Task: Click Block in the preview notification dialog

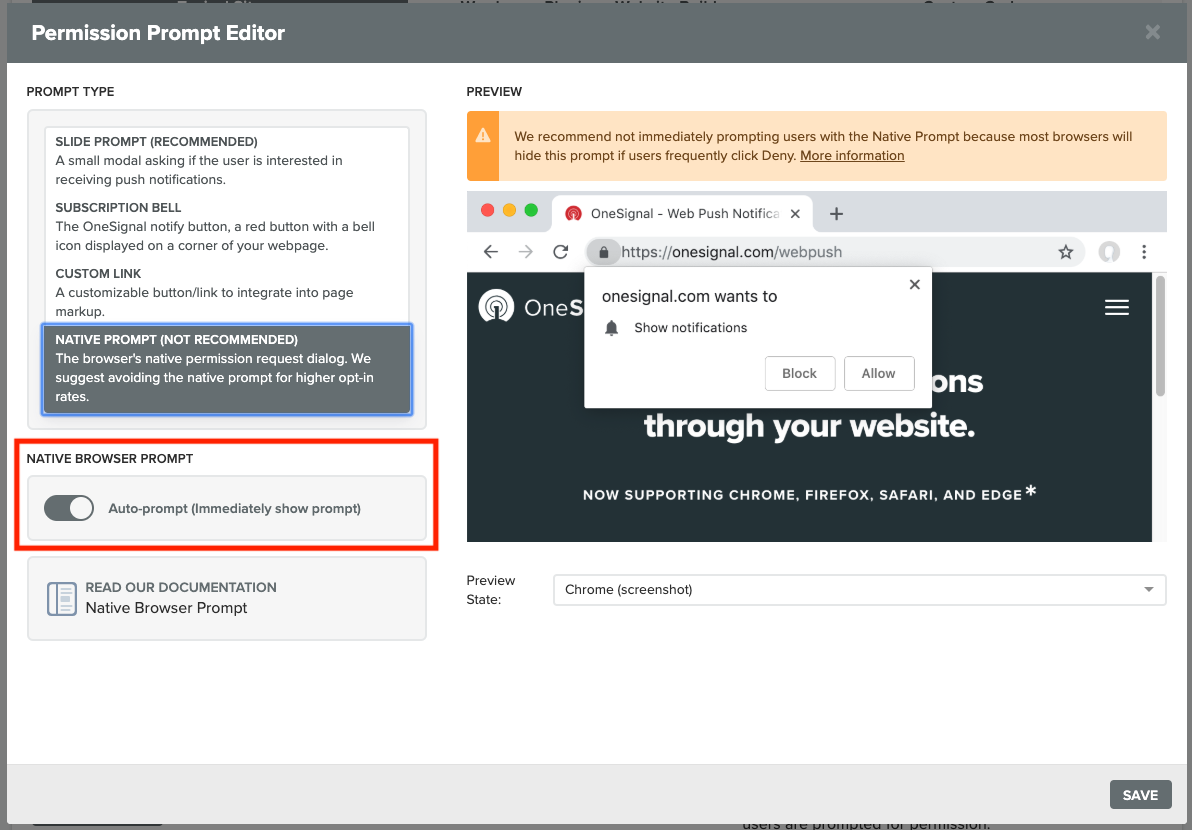Action: [800, 373]
